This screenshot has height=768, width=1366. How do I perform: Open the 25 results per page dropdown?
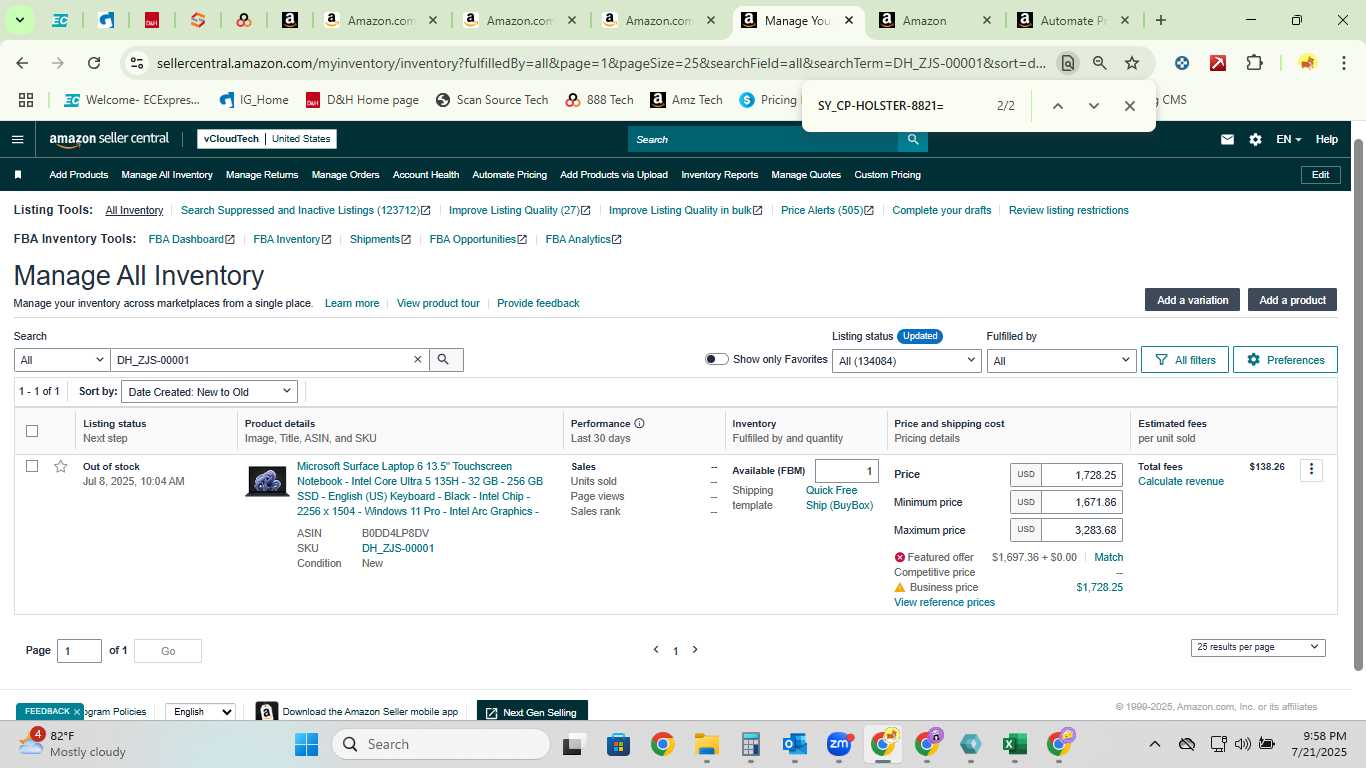(1258, 647)
